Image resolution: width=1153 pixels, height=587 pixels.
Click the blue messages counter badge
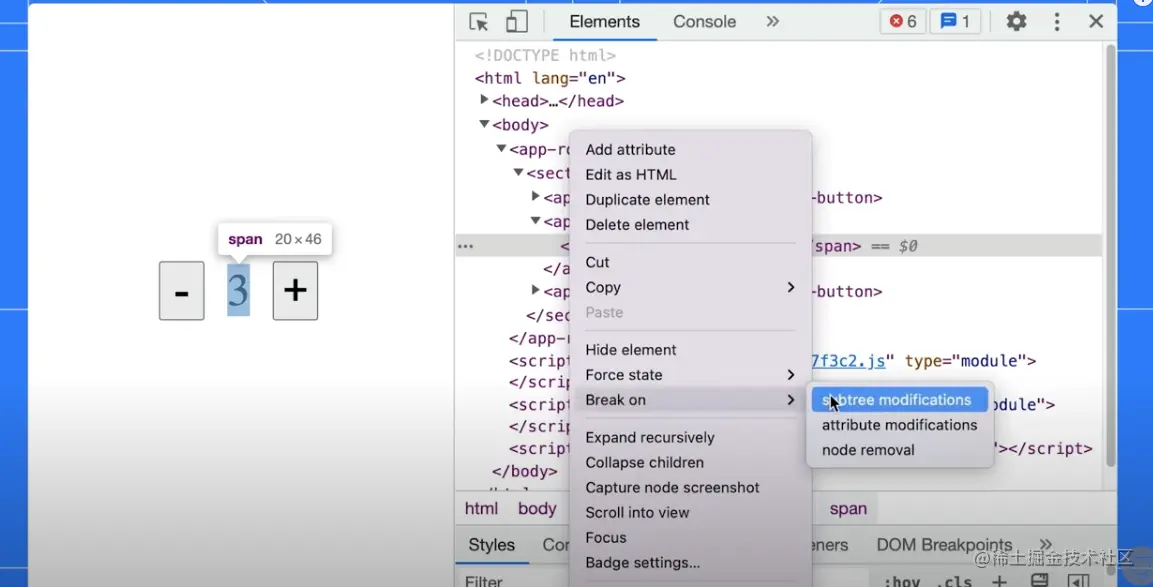(955, 21)
